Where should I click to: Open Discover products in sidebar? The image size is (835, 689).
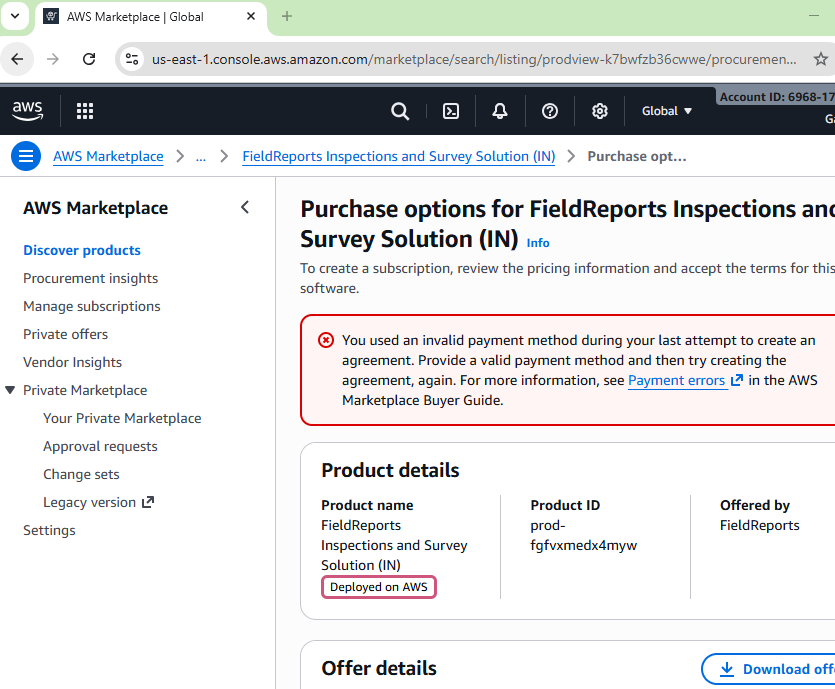[x=82, y=250]
